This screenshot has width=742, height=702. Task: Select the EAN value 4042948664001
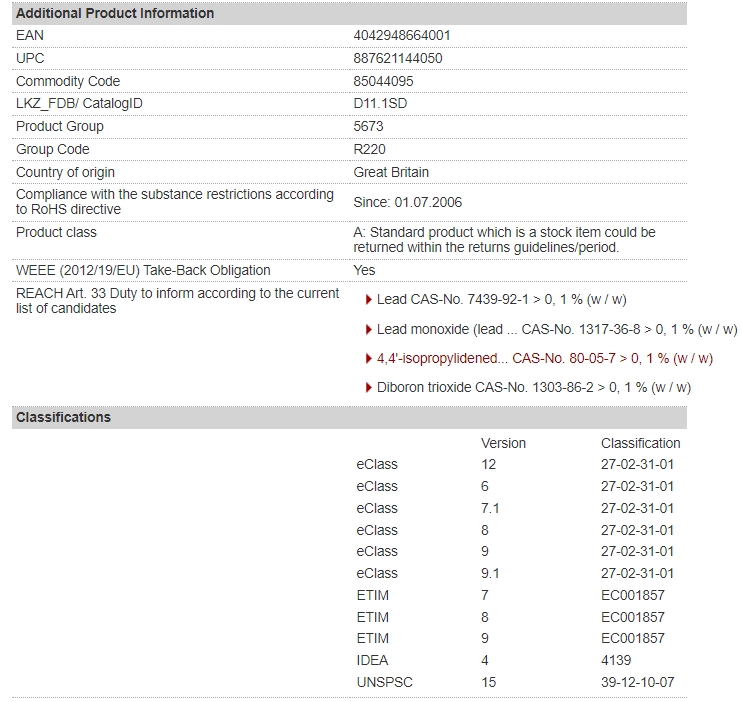(402, 36)
